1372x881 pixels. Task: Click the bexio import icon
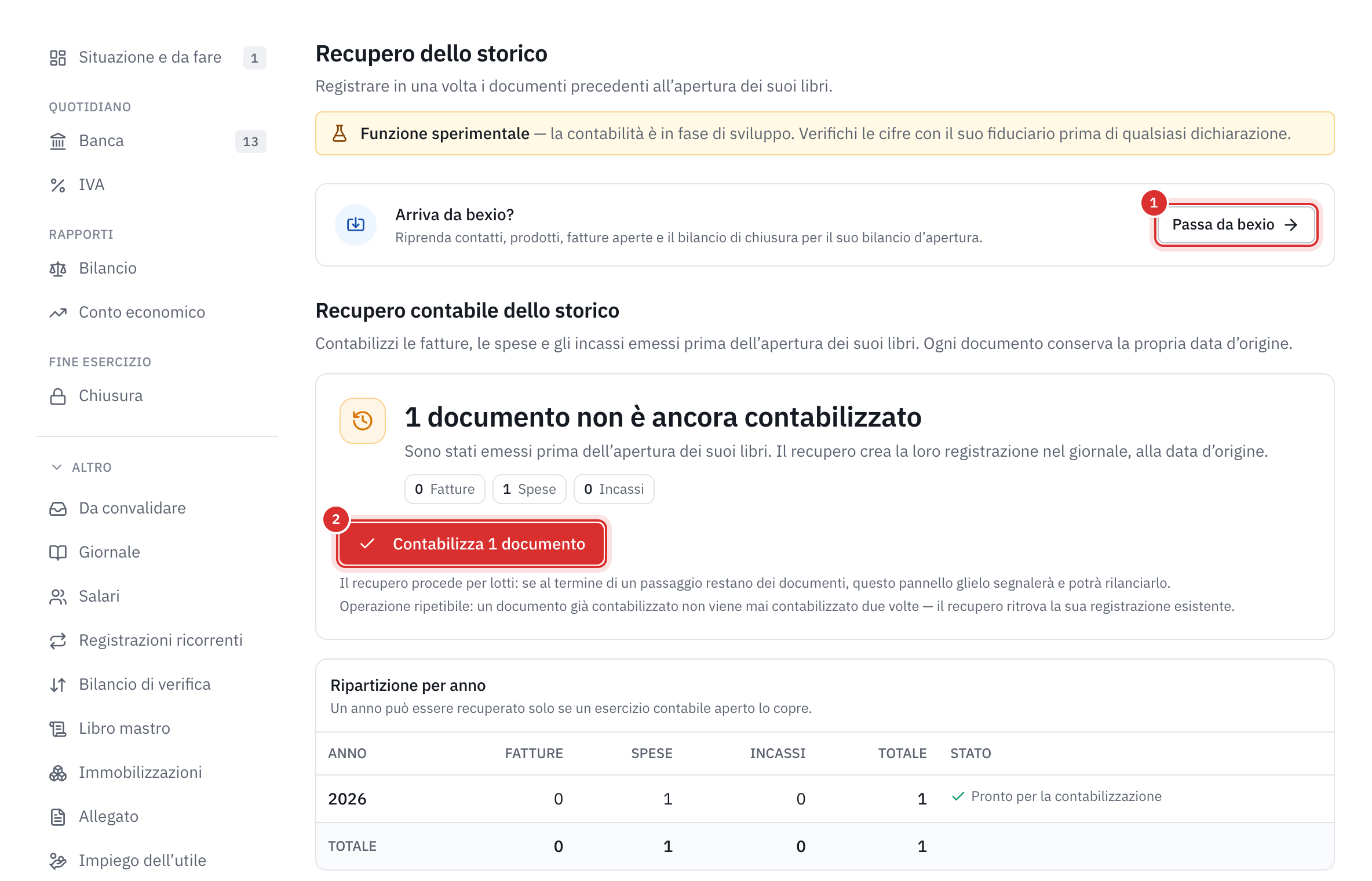[356, 225]
